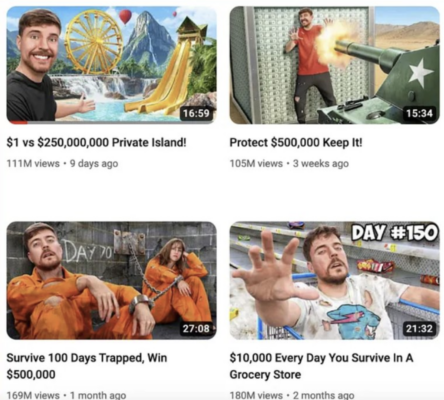Open the tank firing video thumbnail
This screenshot has height=400, width=444.
coord(334,65)
